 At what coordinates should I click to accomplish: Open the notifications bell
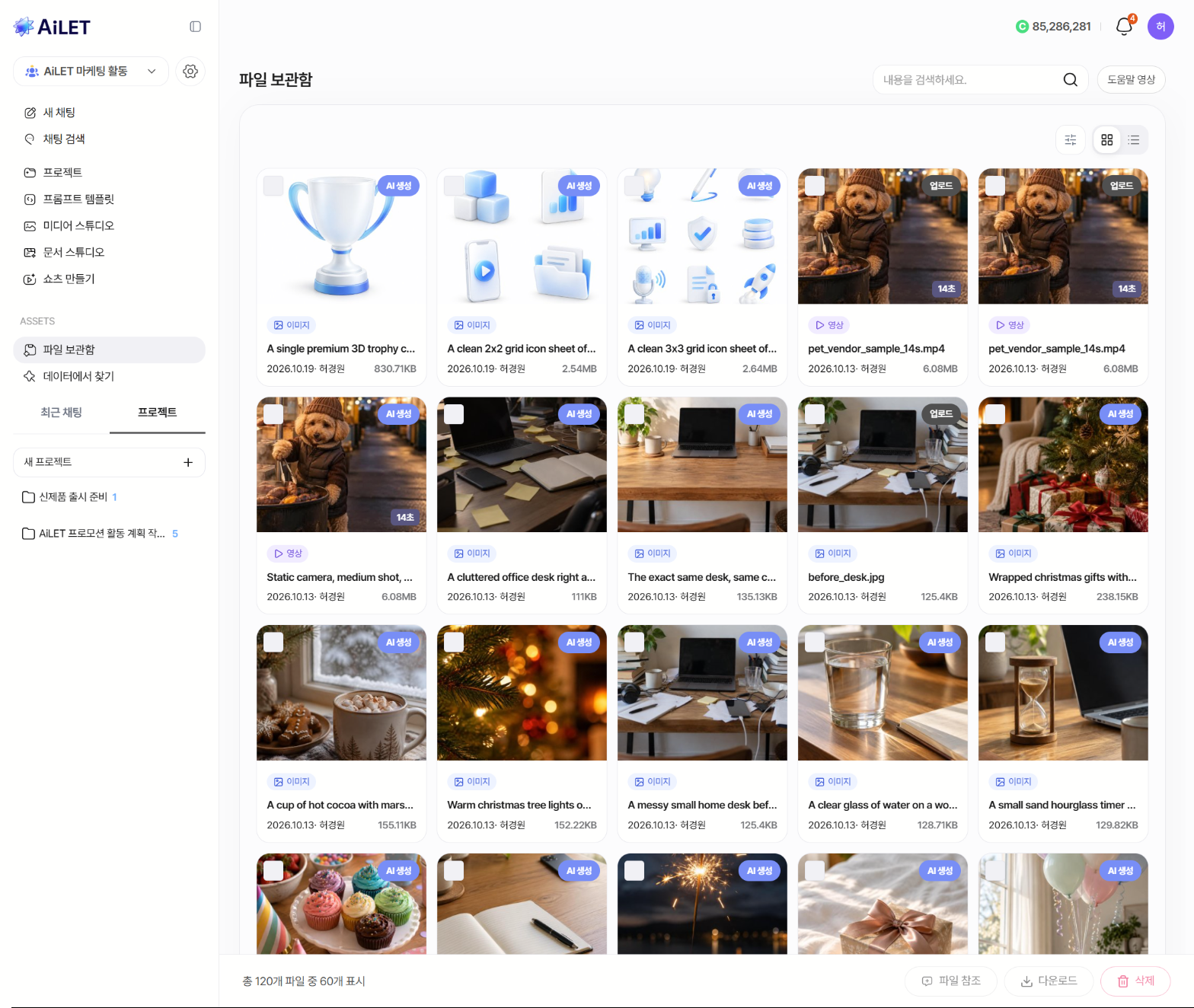[1124, 27]
